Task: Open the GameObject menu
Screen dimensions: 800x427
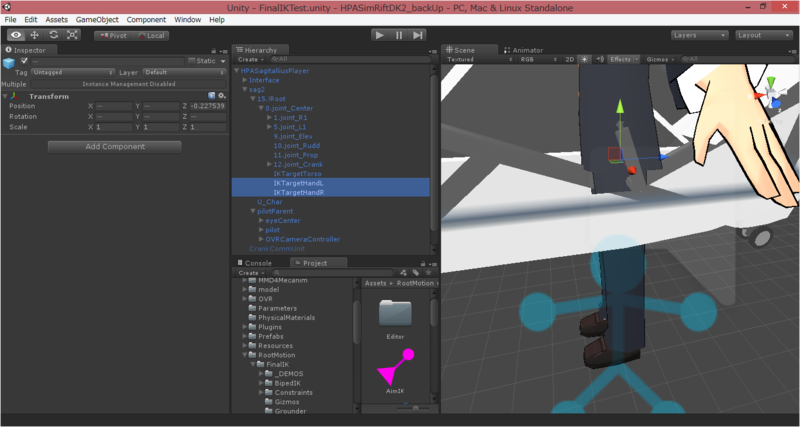Action: [x=97, y=19]
